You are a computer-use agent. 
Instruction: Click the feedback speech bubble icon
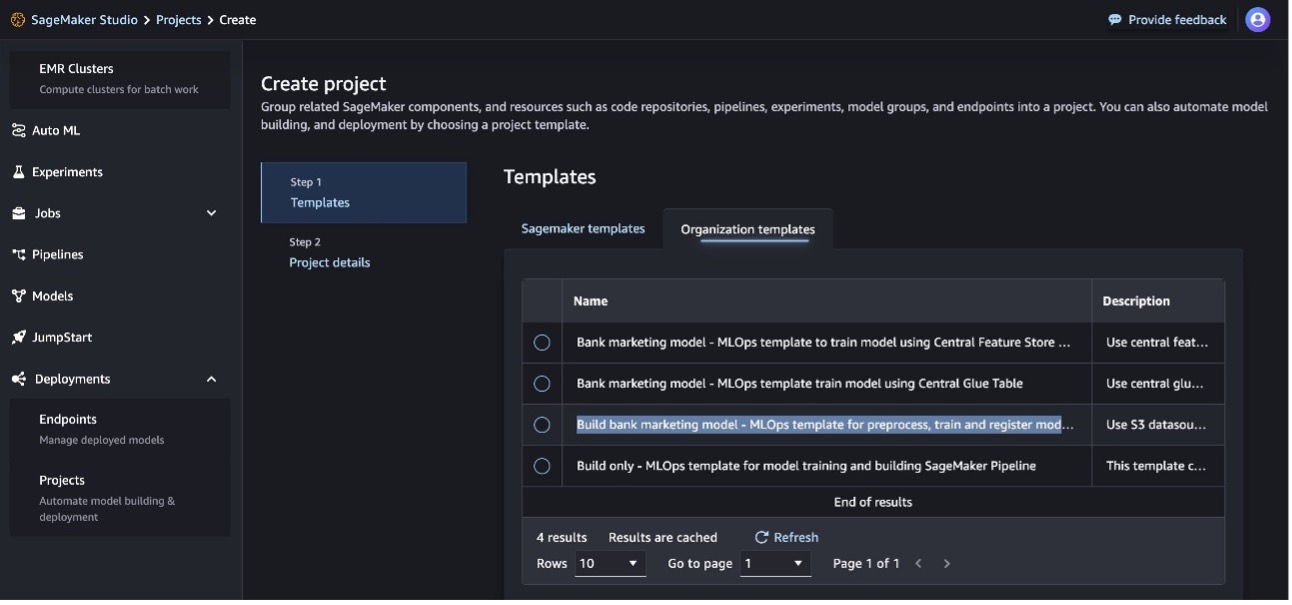point(1115,20)
